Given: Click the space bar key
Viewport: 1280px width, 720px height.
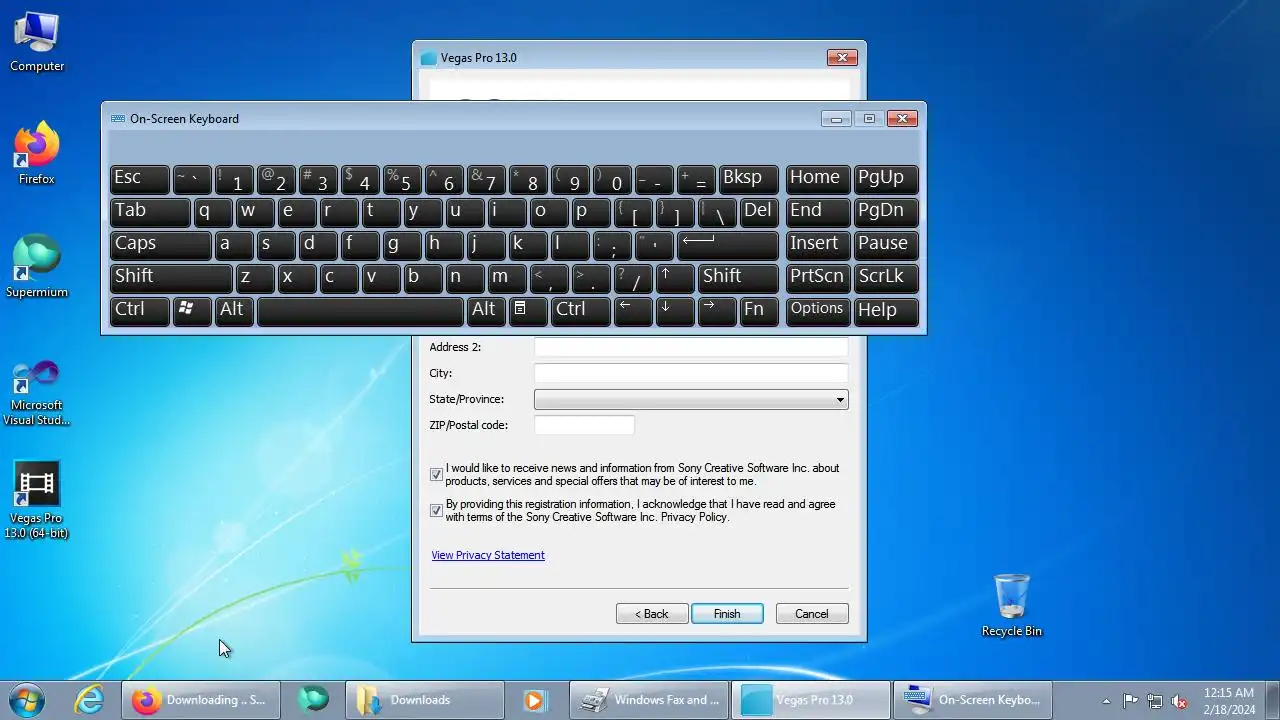Looking at the screenshot, I should click(360, 310).
